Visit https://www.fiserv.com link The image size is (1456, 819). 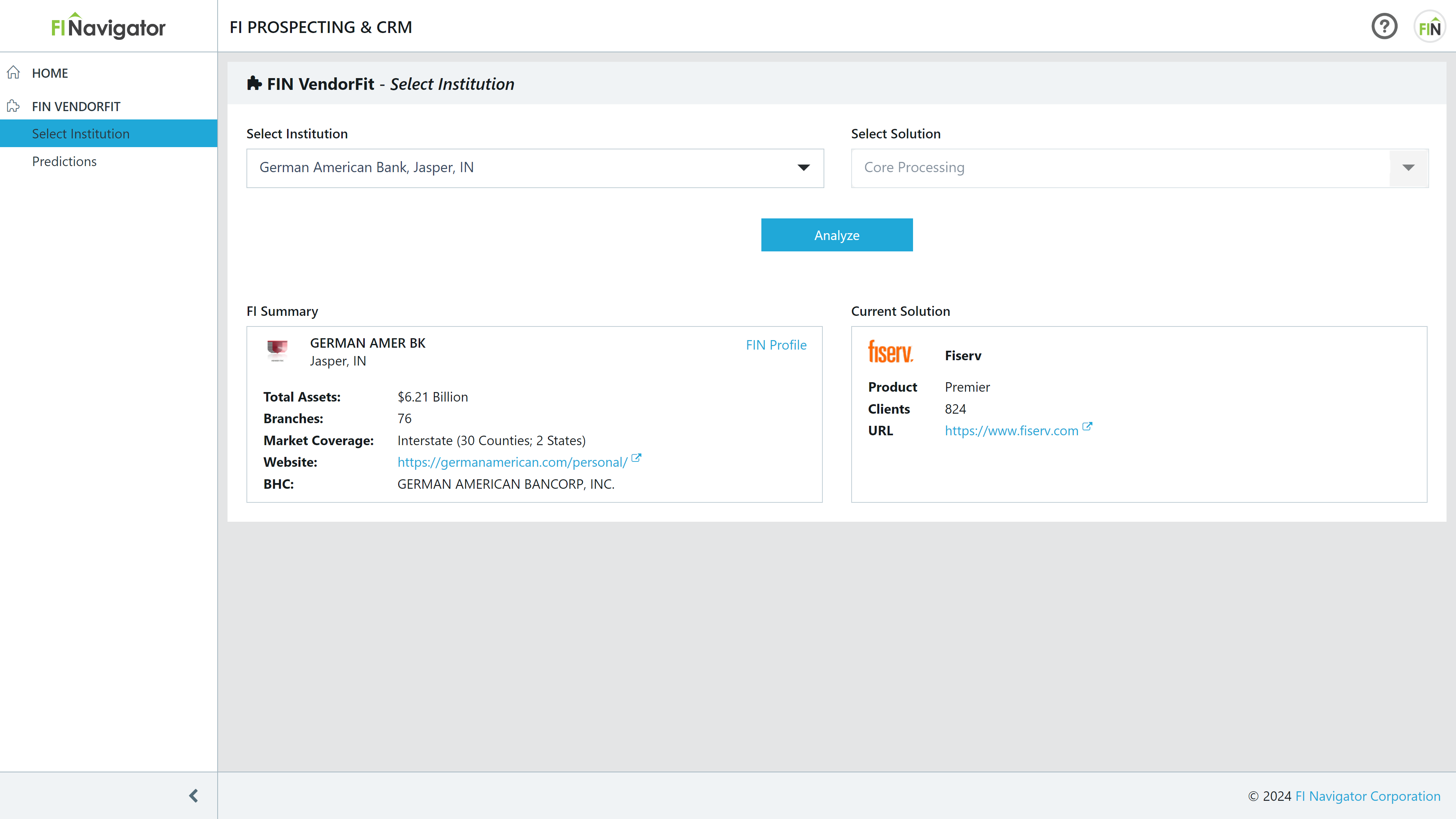1011,430
